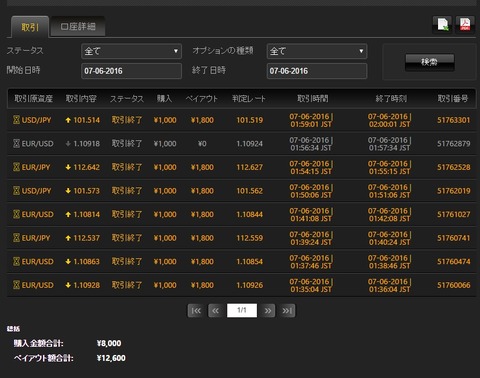480x378 pixels.
Task: Click the judgment rate 101.562
Action: point(250,191)
